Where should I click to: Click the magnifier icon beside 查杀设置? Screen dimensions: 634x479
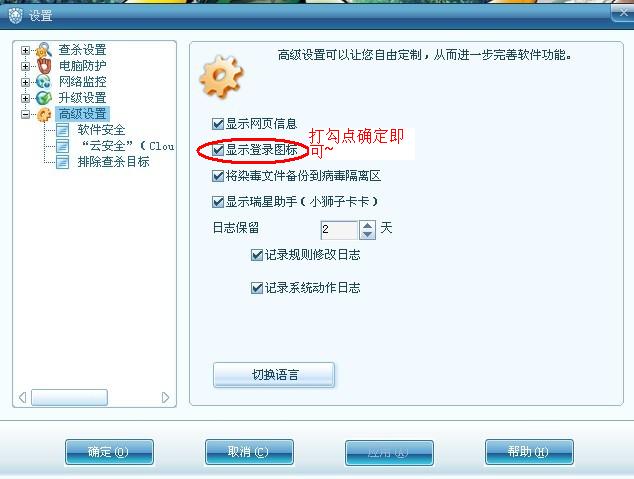click(x=44, y=50)
